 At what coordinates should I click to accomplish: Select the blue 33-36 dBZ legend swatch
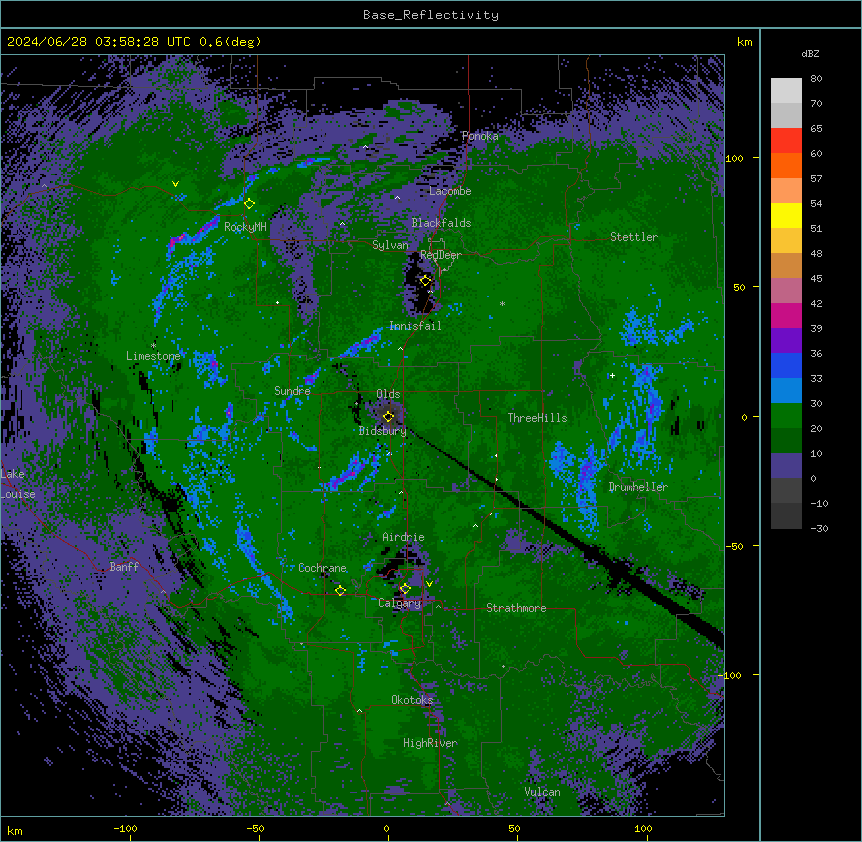tap(786, 365)
